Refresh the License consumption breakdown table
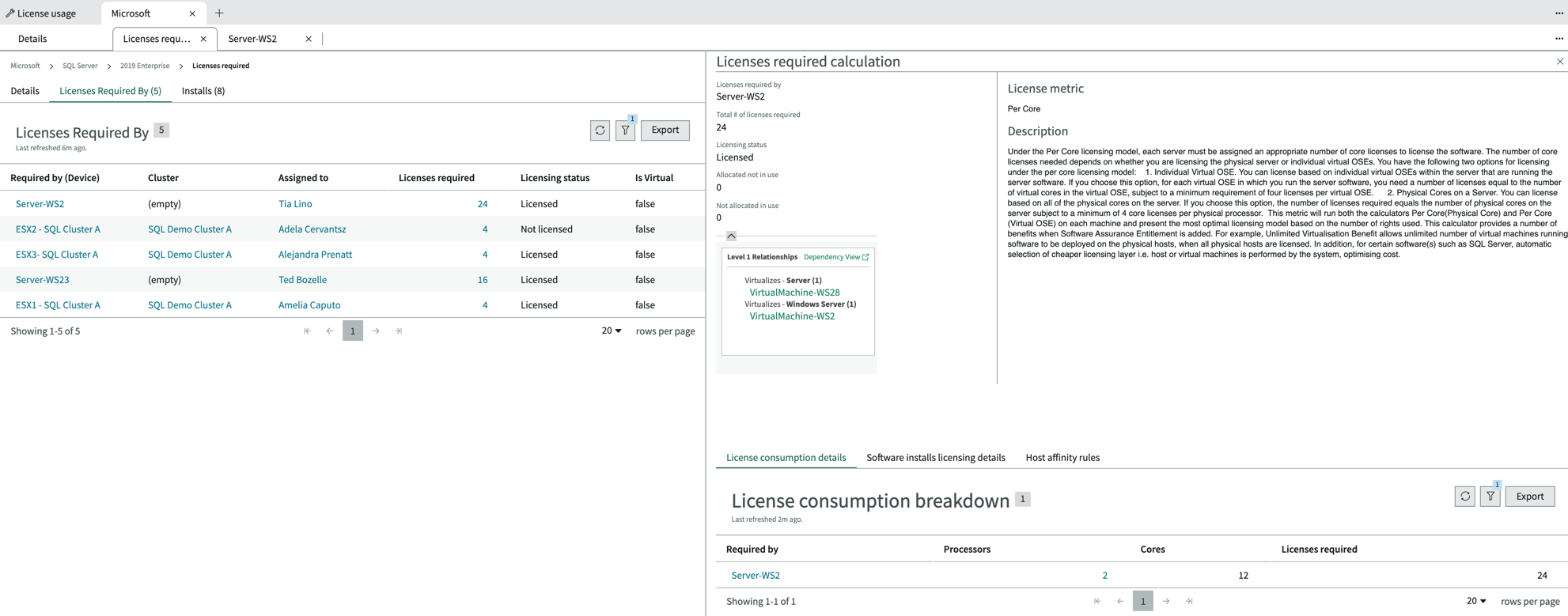This screenshot has height=616, width=1568. click(1464, 497)
